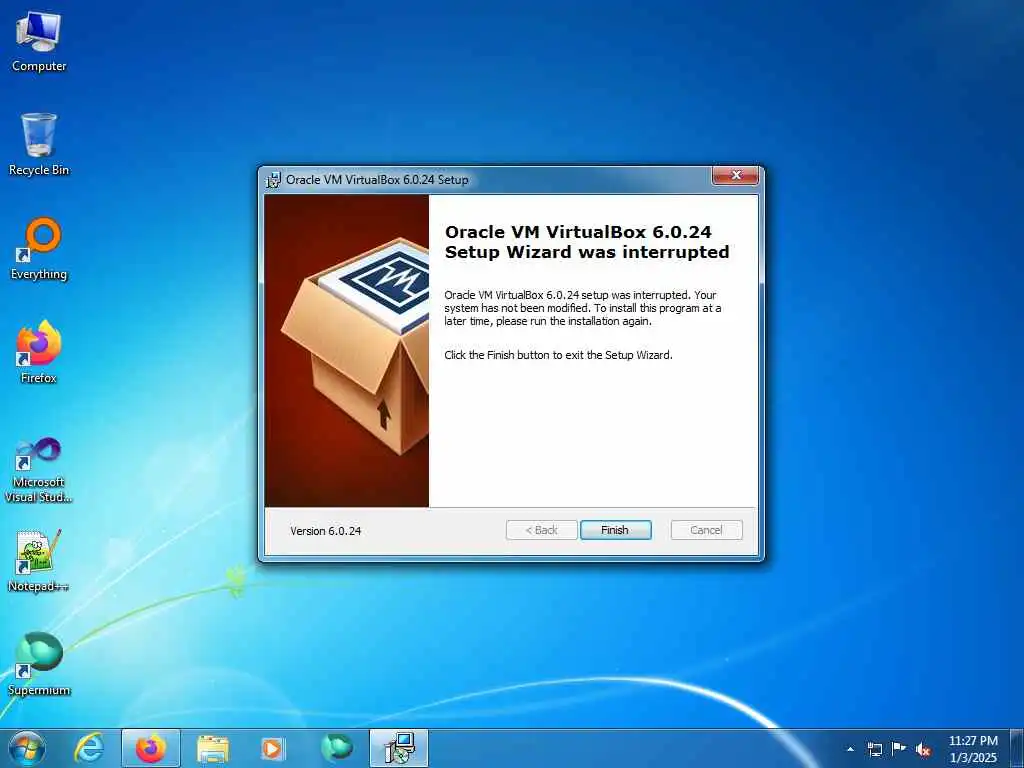
Task: Select the Recycle Bin desktop icon
Action: (39, 144)
